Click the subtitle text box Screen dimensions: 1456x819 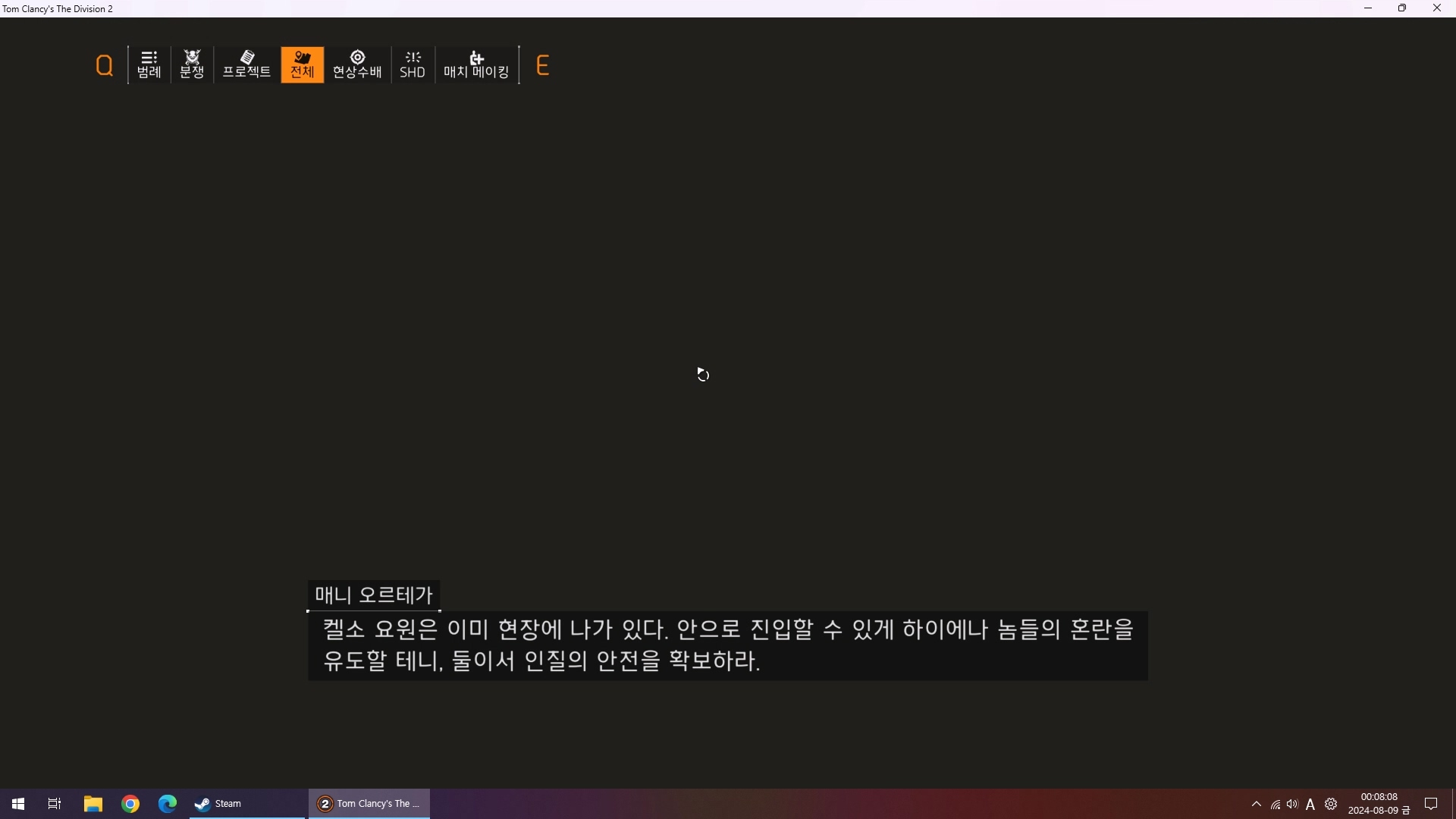pyautogui.click(x=727, y=645)
